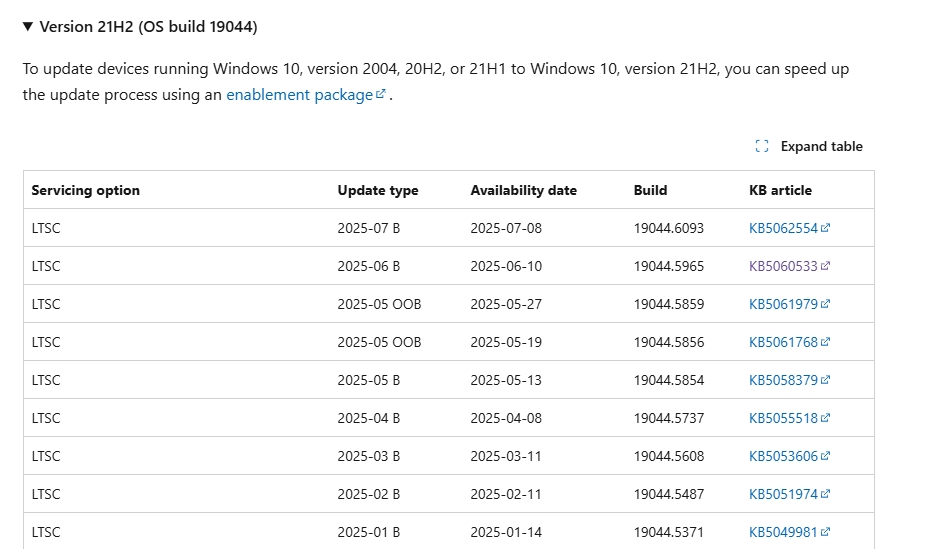Image resolution: width=944 pixels, height=549 pixels.
Task: Collapse the Version 21H2 (OS build 19044) section
Action: [x=140, y=27]
